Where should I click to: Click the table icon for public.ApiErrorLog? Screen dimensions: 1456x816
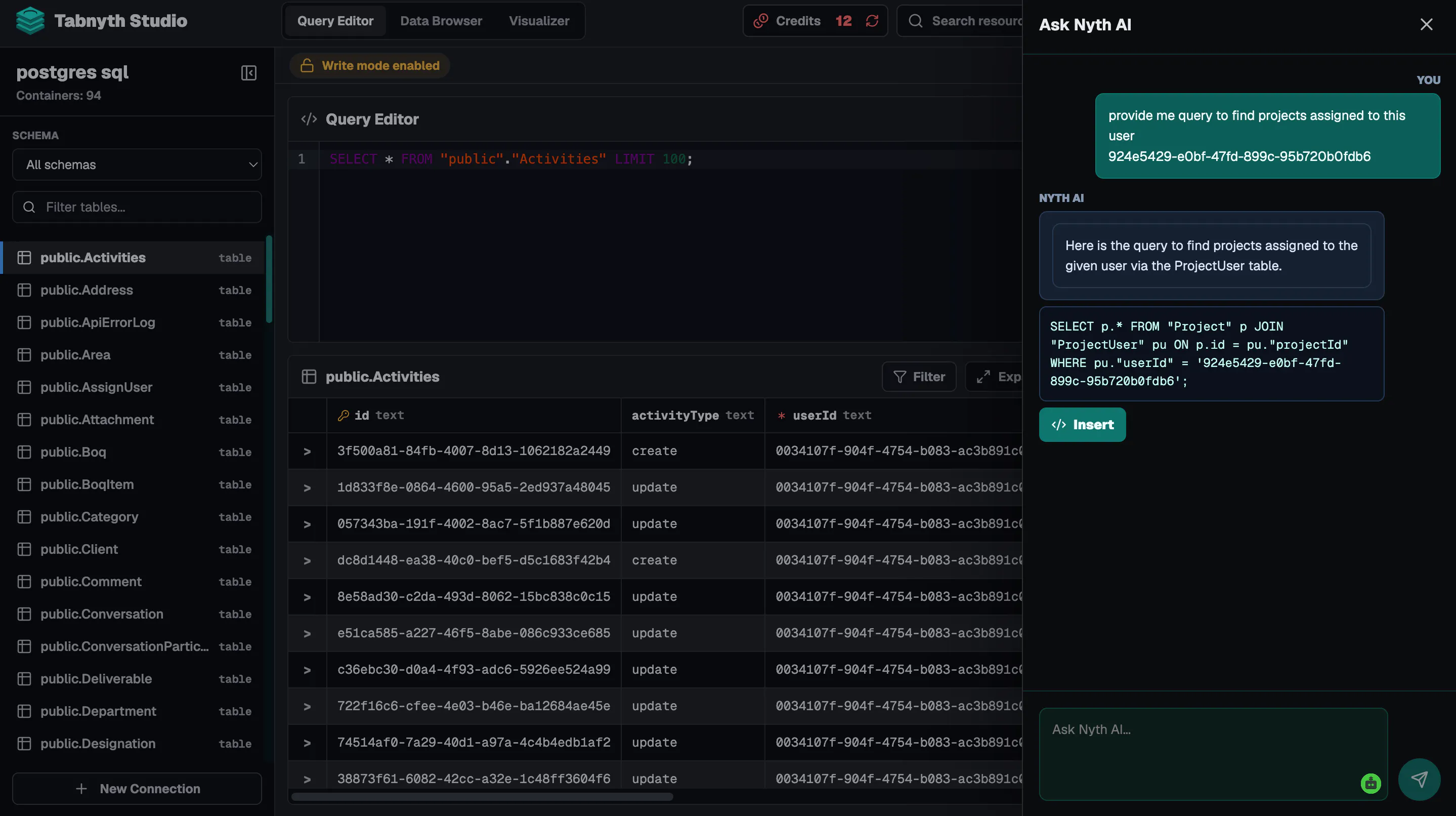coord(24,322)
